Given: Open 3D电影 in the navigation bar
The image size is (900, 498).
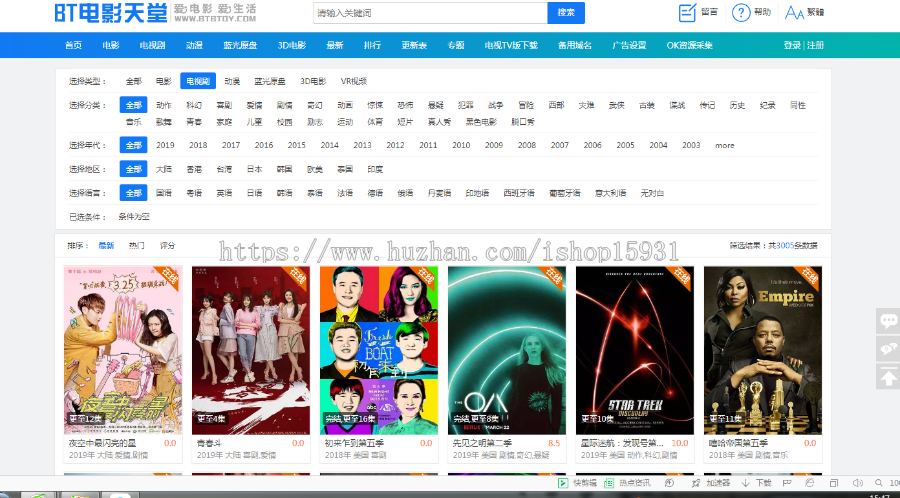Looking at the screenshot, I should tap(292, 45).
